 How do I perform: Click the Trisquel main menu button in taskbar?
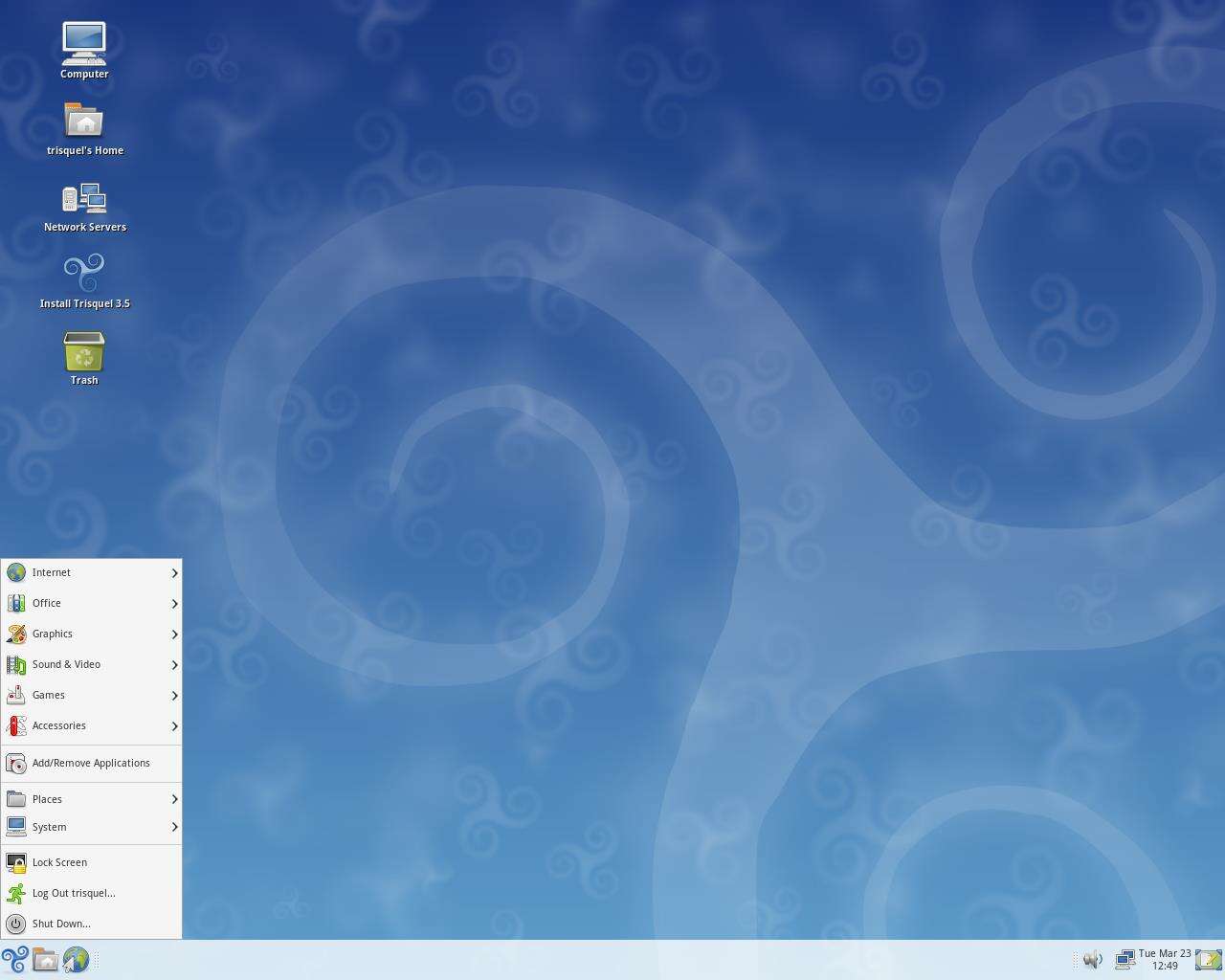(14, 959)
